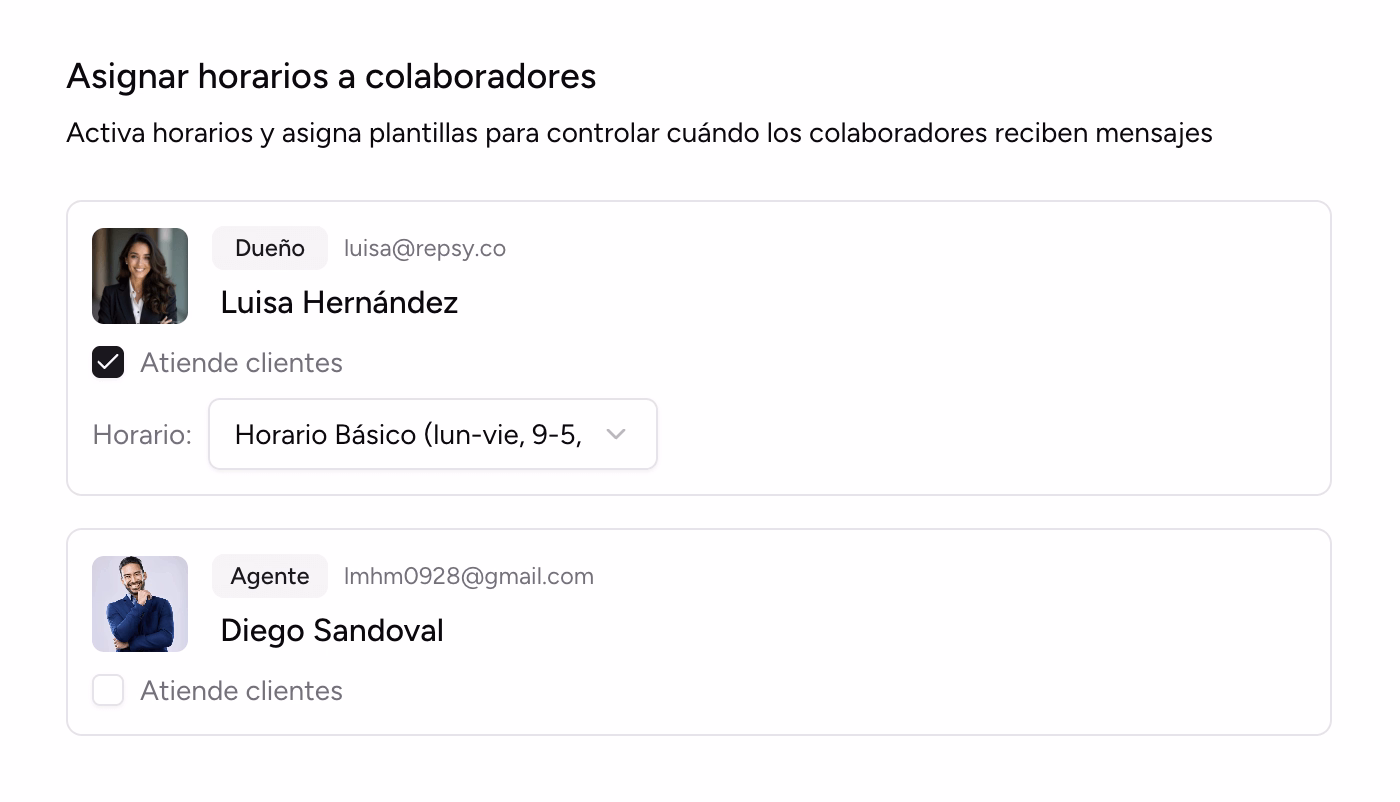Click the Dueño role badge
Screen dimensions: 1400x802
[x=270, y=248]
